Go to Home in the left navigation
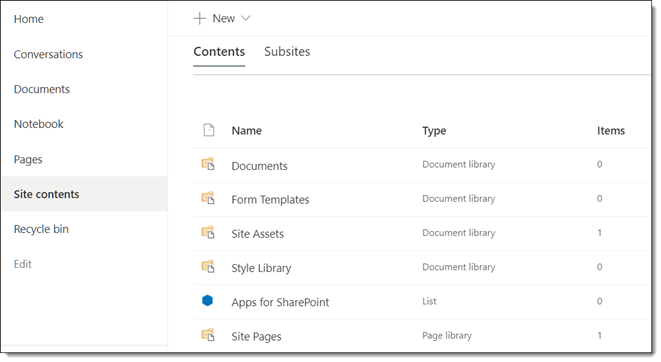The image size is (661, 362). point(29,19)
